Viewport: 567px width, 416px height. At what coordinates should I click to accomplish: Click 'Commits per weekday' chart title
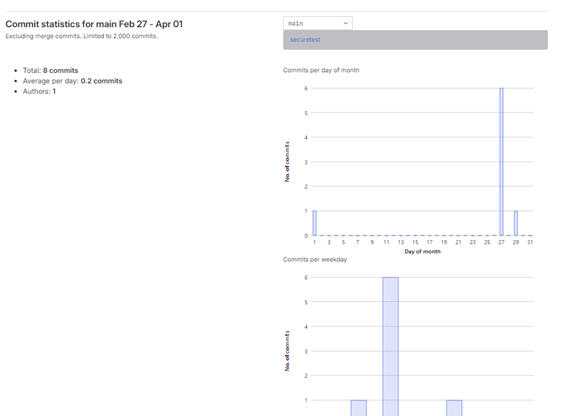[315, 259]
